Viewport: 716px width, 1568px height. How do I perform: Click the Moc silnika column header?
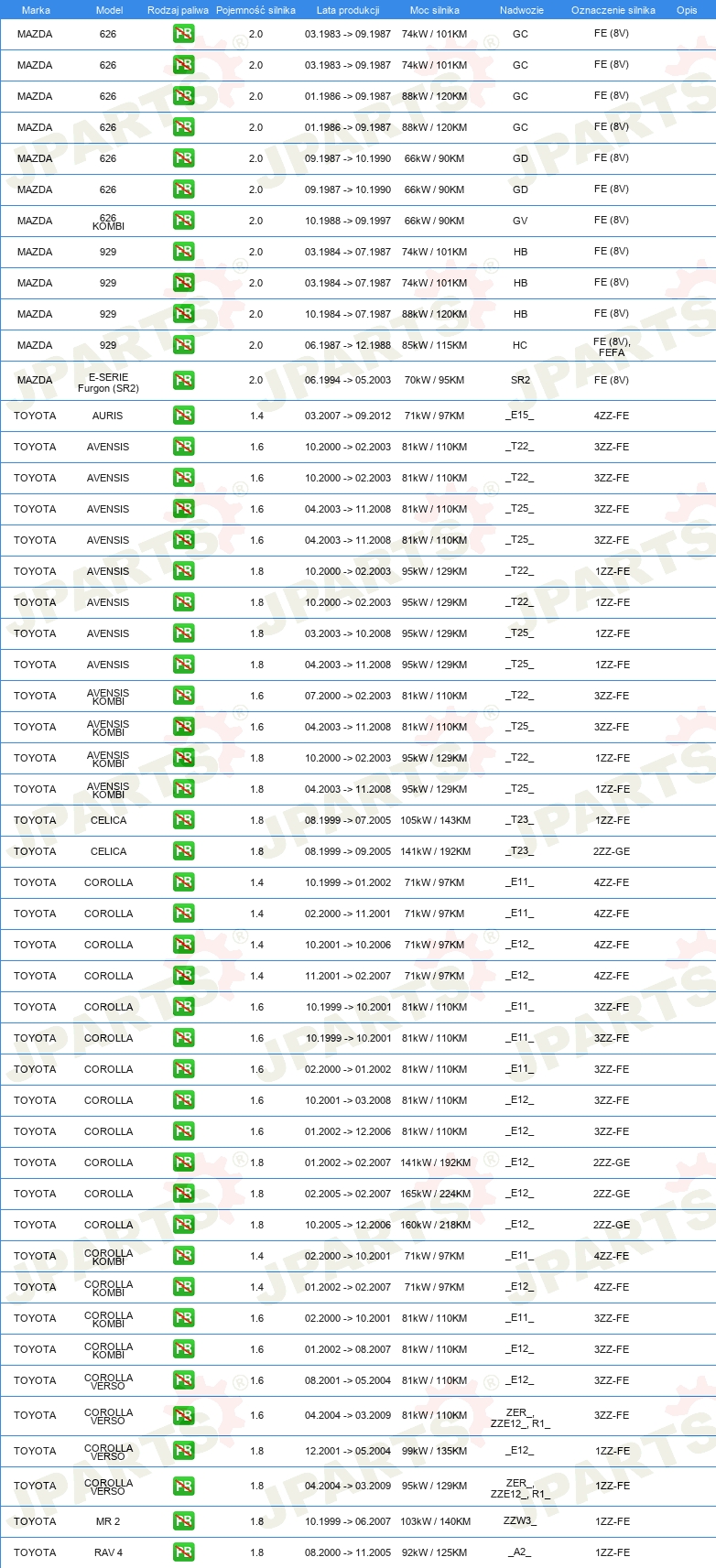[x=435, y=10]
